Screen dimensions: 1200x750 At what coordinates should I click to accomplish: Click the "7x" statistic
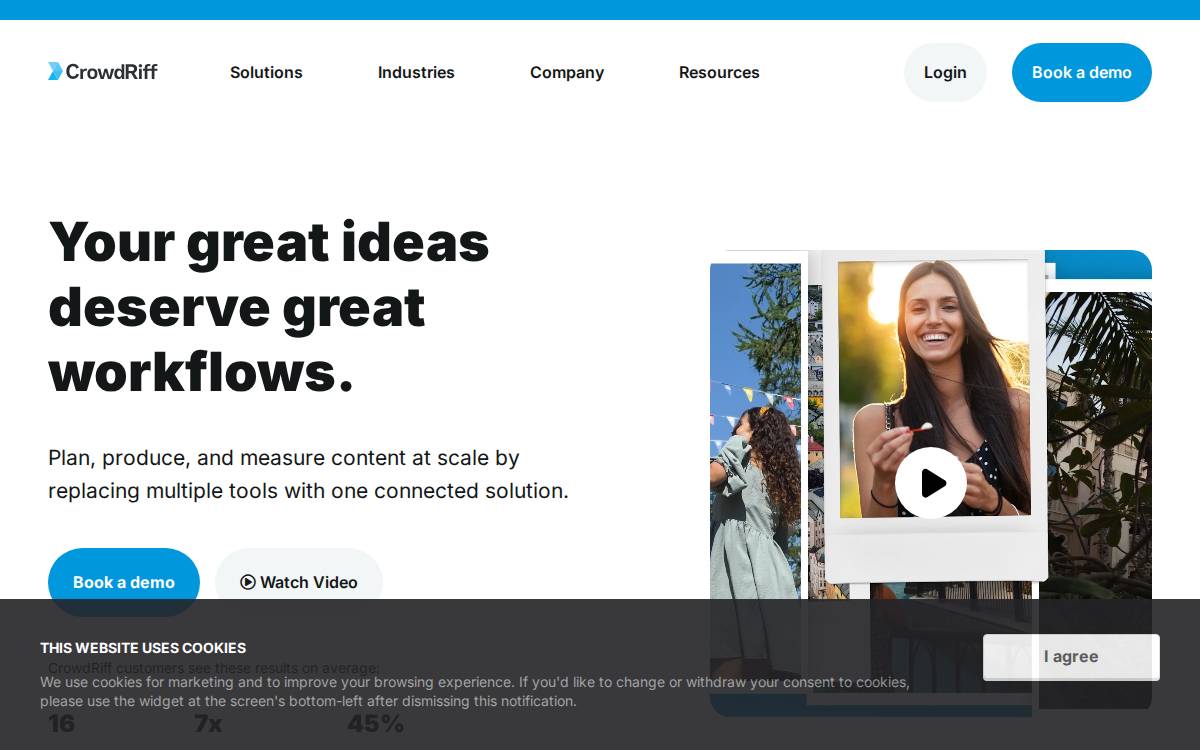tap(208, 723)
